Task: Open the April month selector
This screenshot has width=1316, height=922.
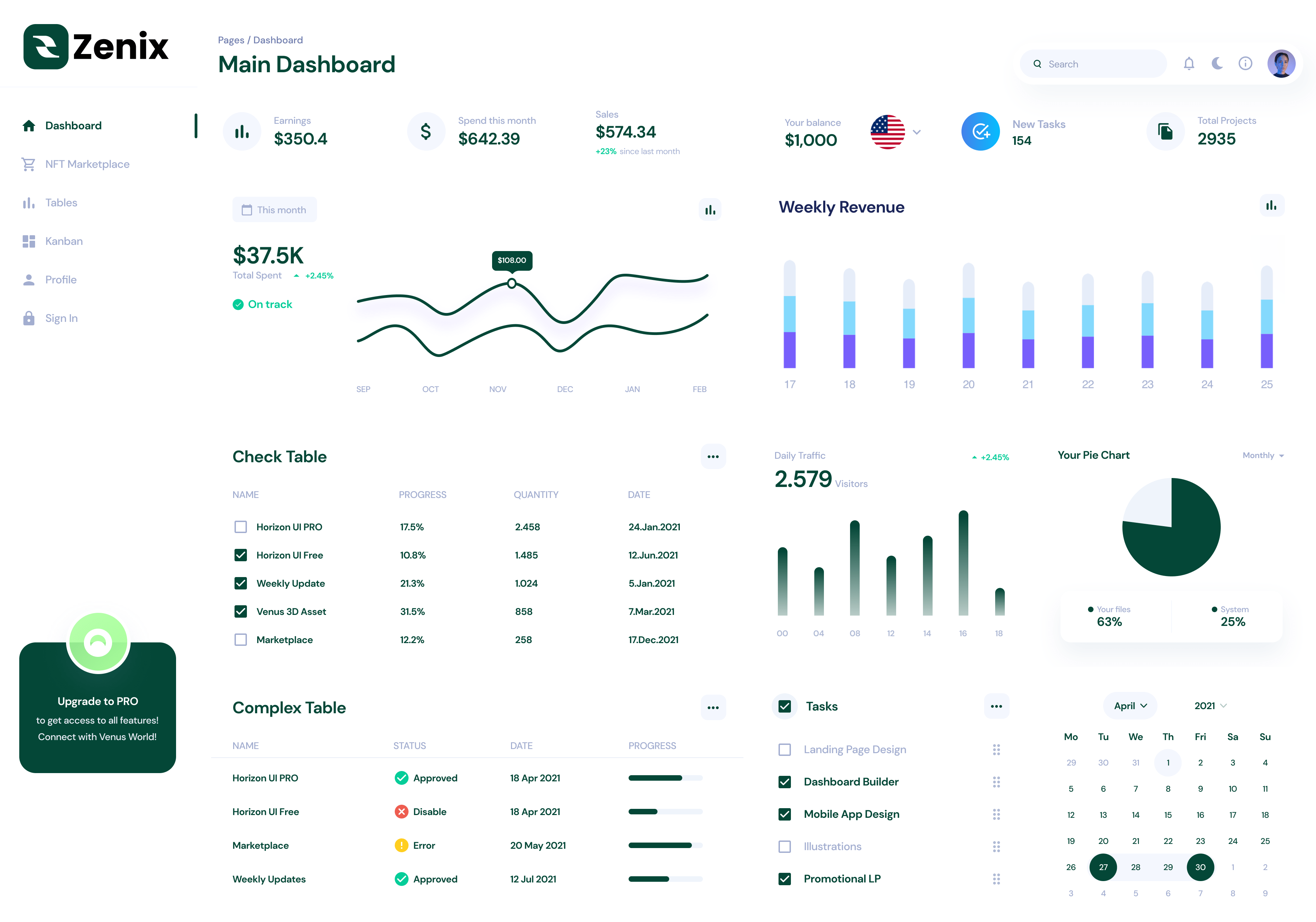Action: tap(1130, 706)
